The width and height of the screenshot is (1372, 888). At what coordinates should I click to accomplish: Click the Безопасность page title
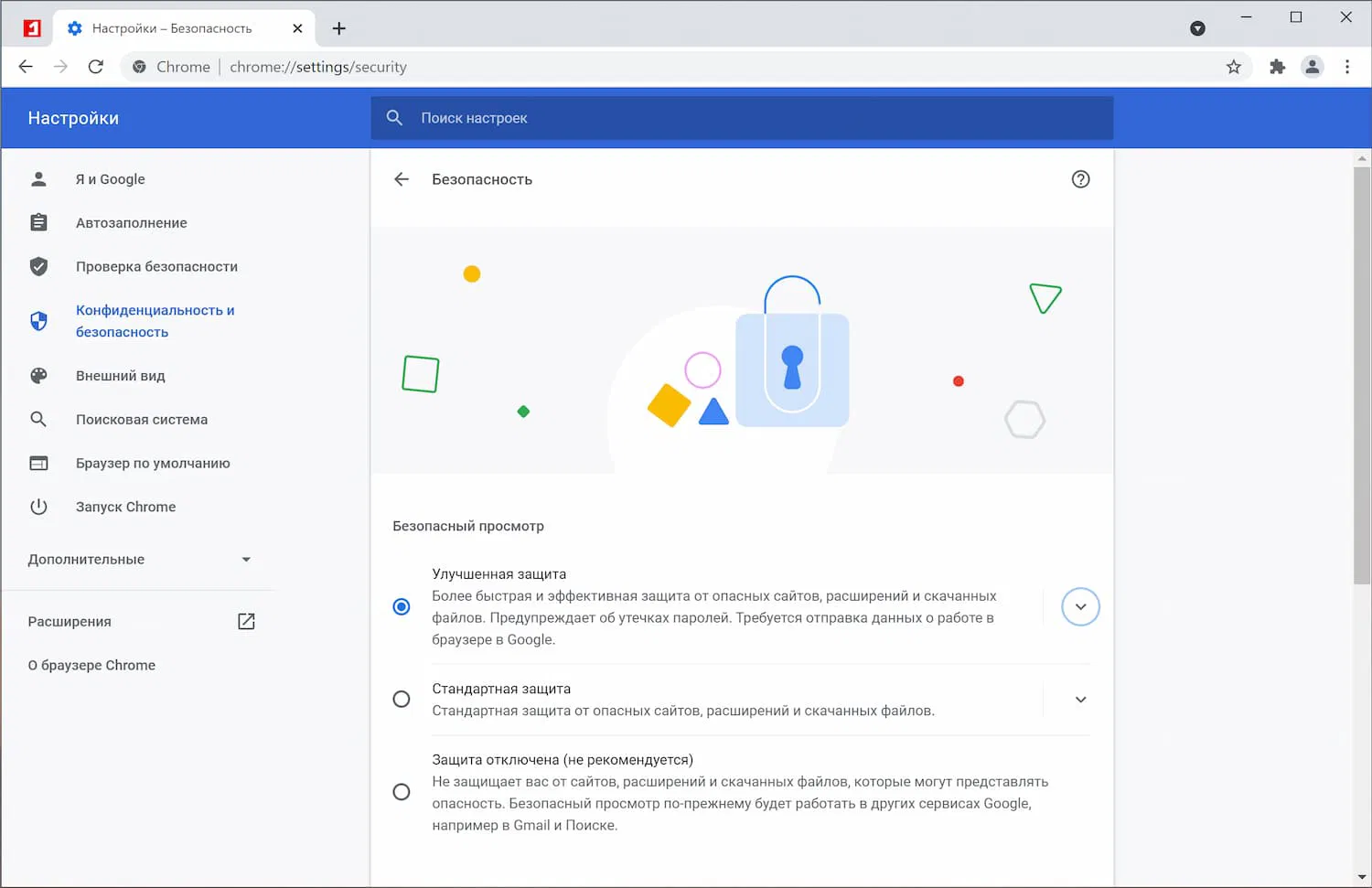(x=482, y=179)
